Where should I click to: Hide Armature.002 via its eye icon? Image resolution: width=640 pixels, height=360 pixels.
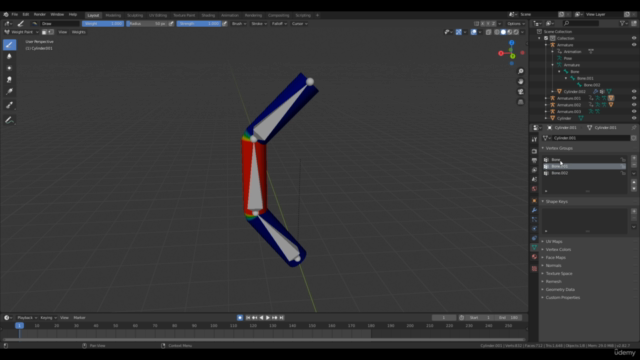tap(634, 104)
